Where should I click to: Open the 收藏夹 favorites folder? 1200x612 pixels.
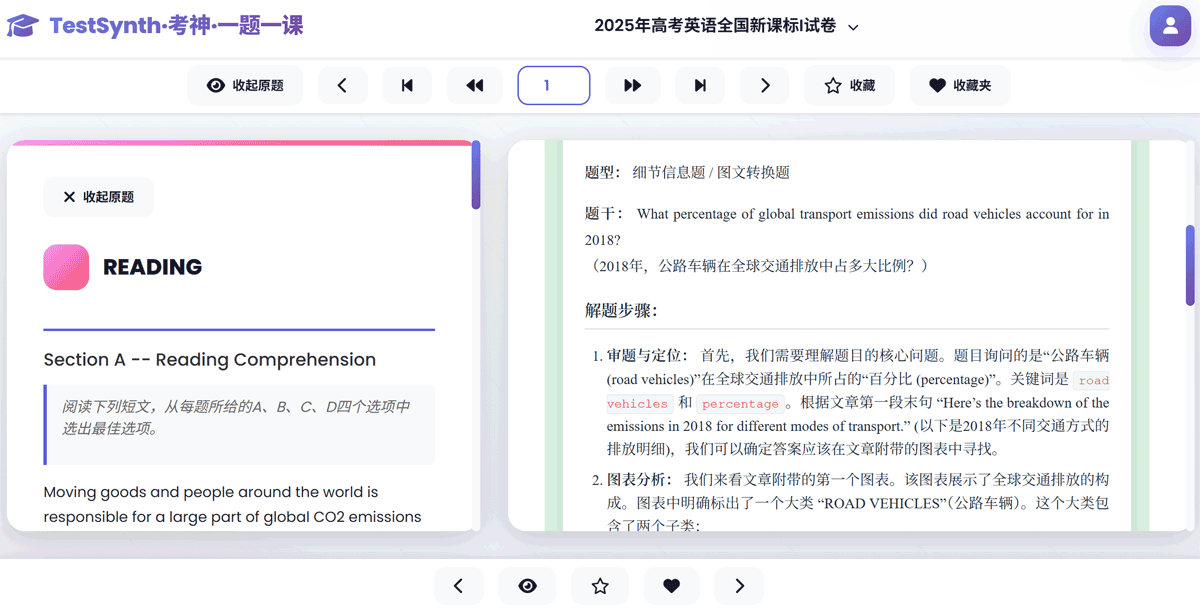959,86
